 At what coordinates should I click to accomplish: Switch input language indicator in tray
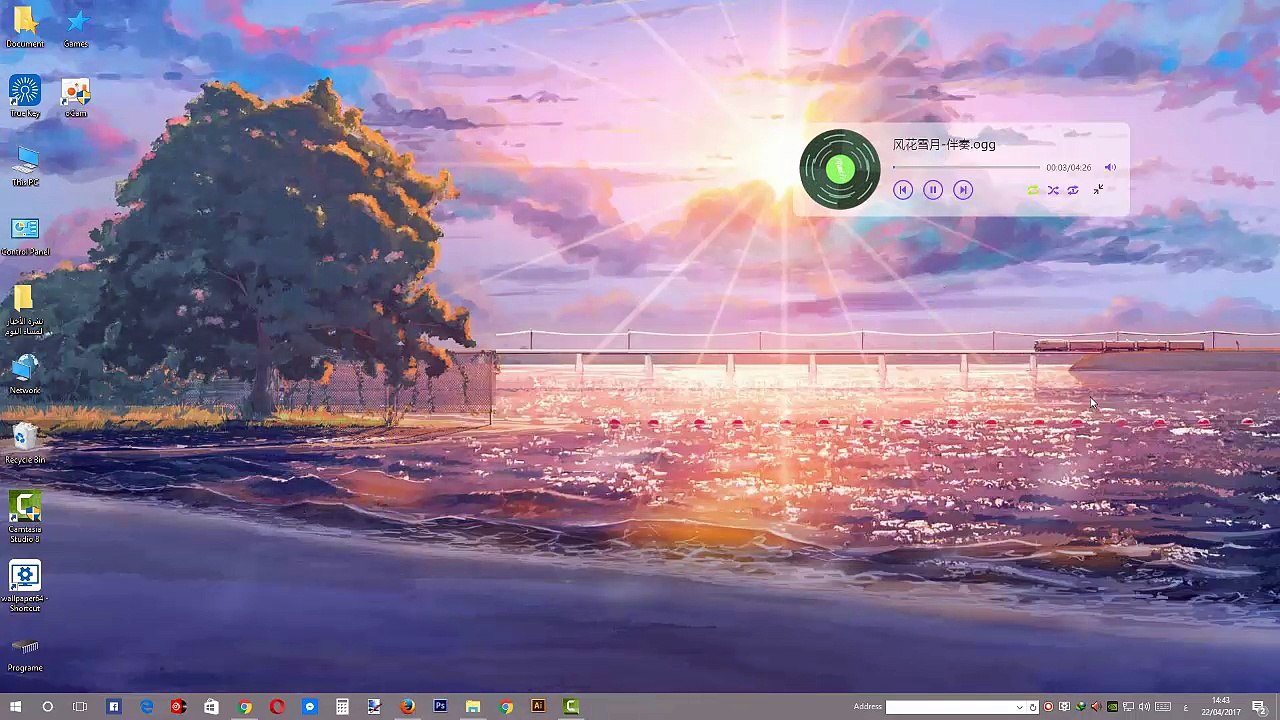pos(1186,707)
